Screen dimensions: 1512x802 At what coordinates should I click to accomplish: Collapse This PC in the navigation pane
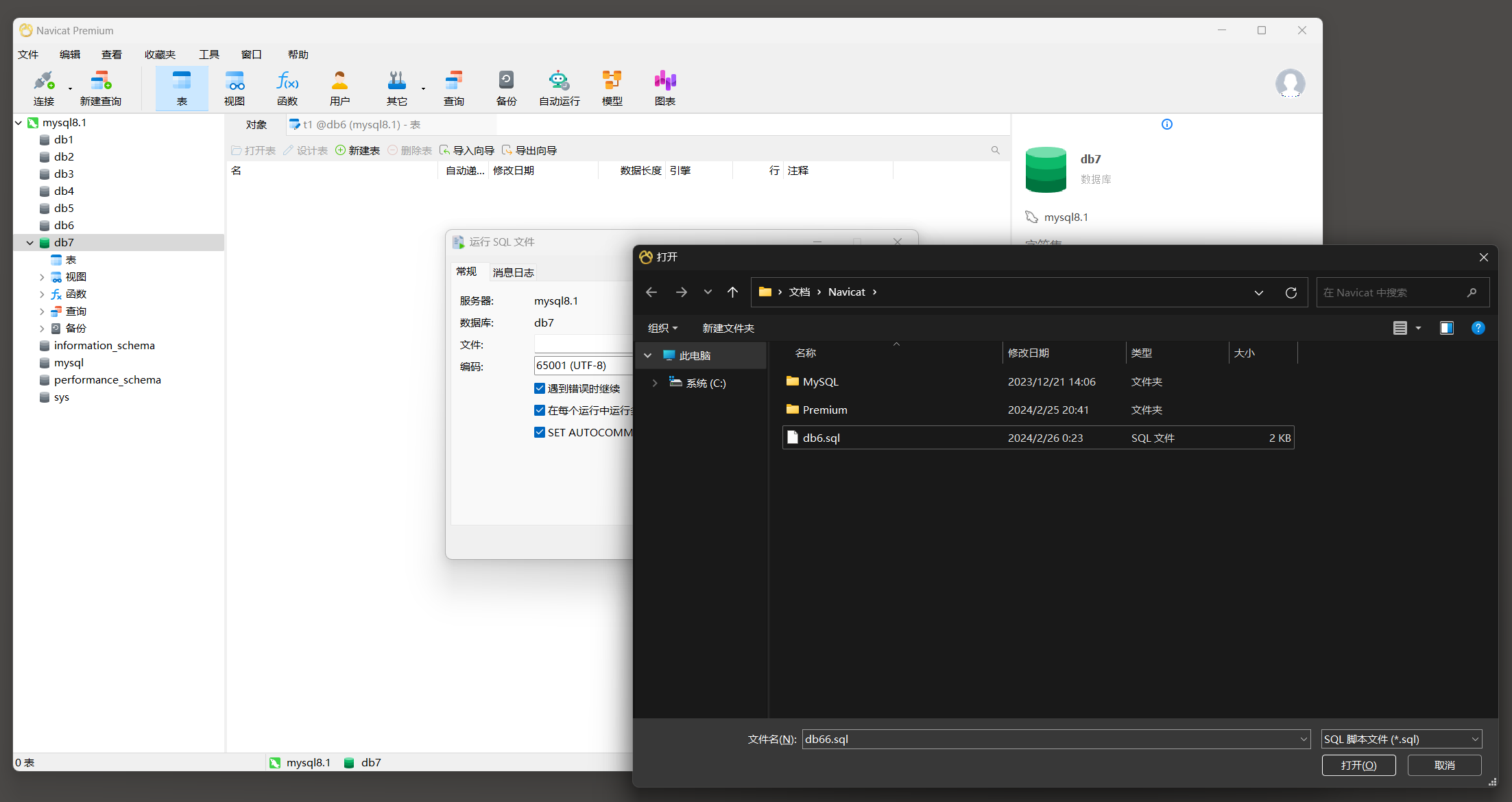(x=647, y=355)
